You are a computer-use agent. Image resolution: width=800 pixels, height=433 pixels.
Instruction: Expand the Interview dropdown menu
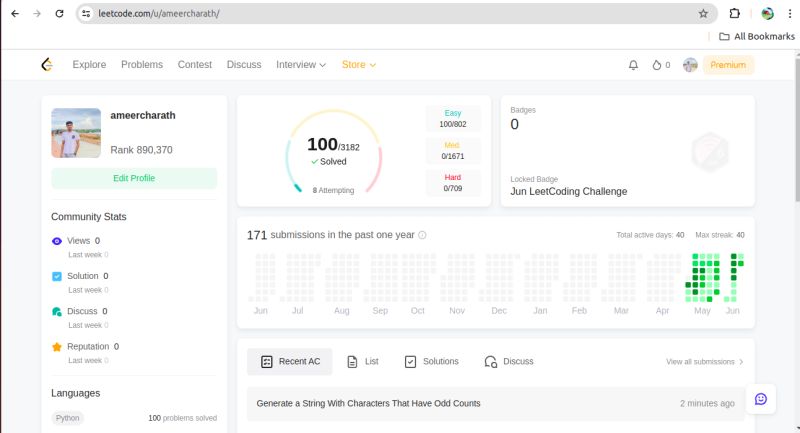click(x=301, y=65)
